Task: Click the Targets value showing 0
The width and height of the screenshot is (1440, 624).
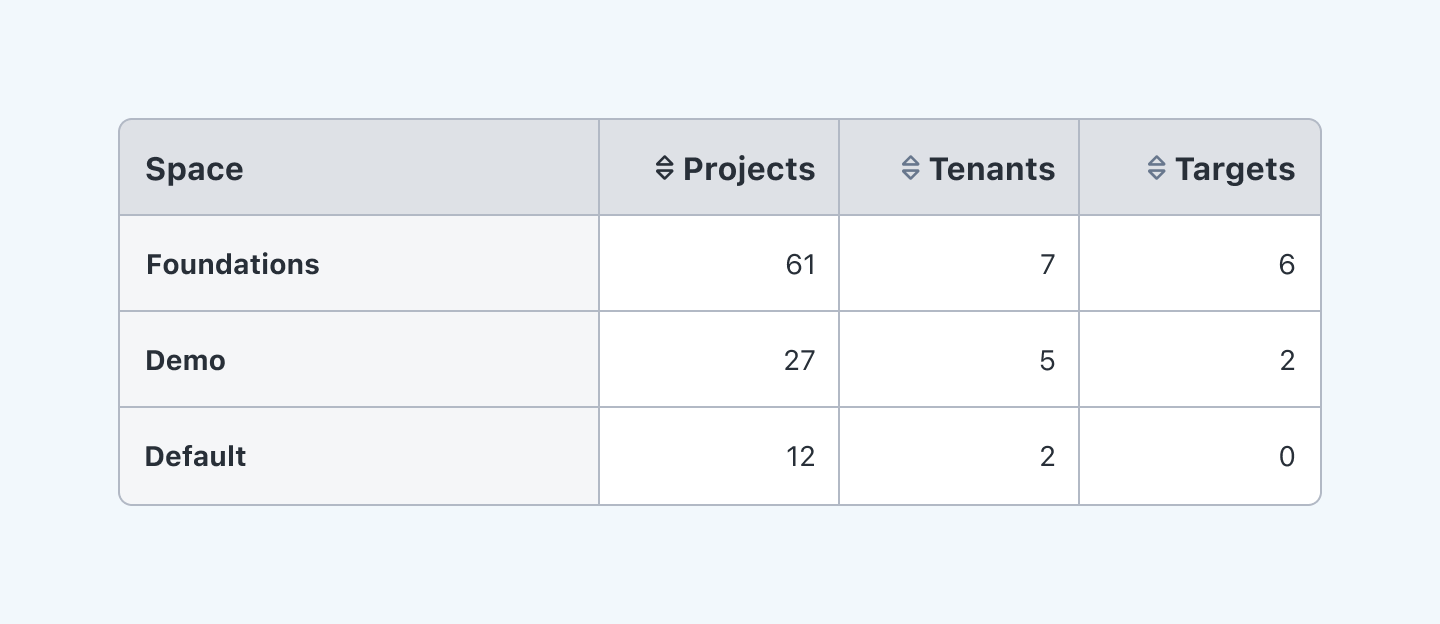Action: coord(1287,456)
